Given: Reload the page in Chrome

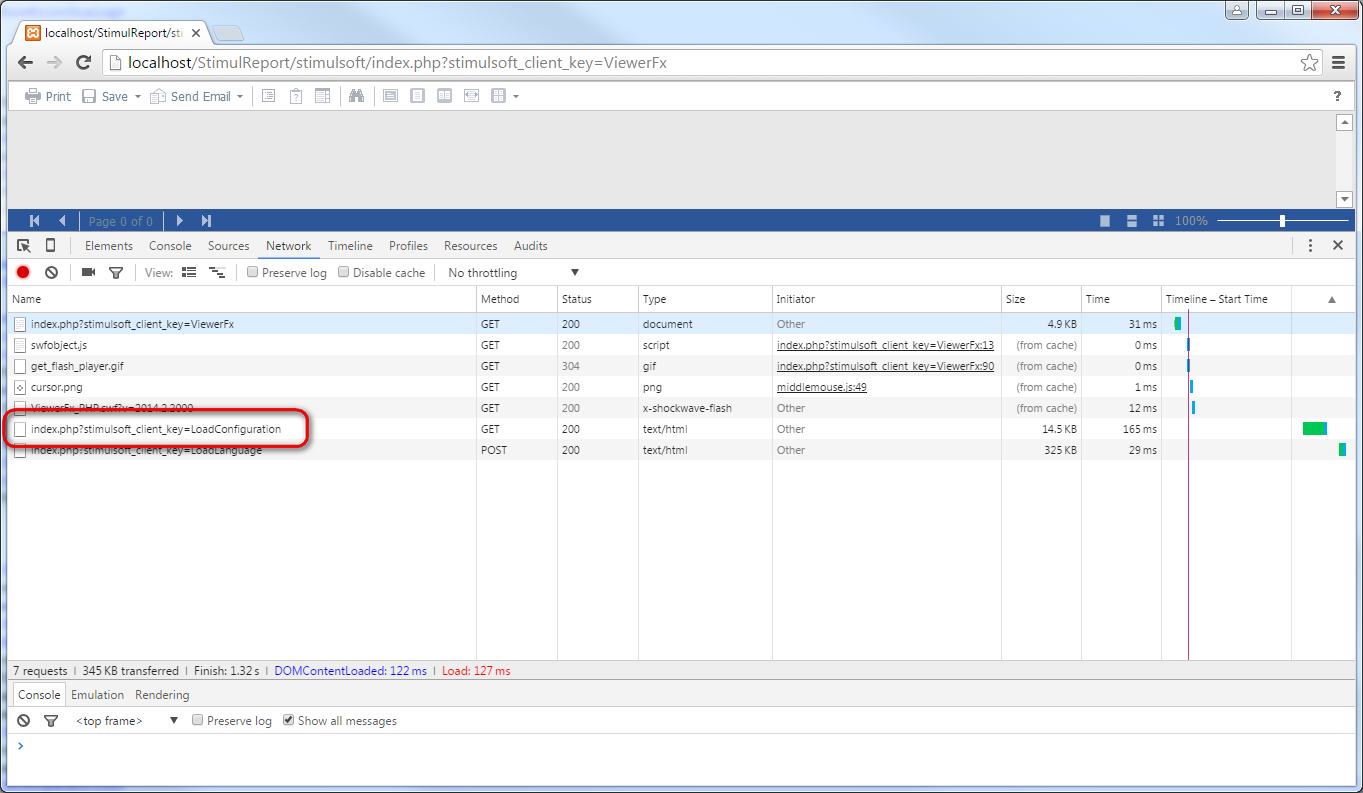Looking at the screenshot, I should click(84, 62).
